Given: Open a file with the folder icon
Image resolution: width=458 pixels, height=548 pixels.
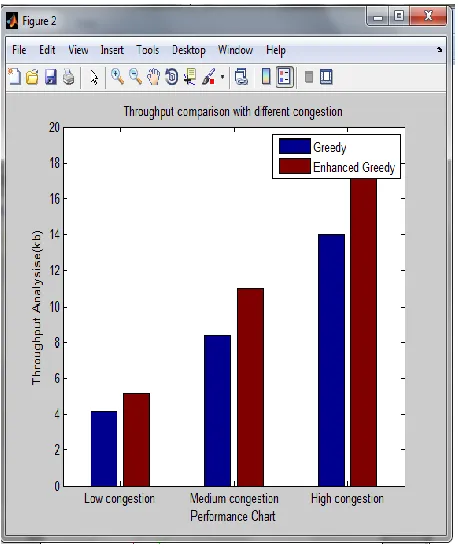Looking at the screenshot, I should pyautogui.click(x=32, y=77).
